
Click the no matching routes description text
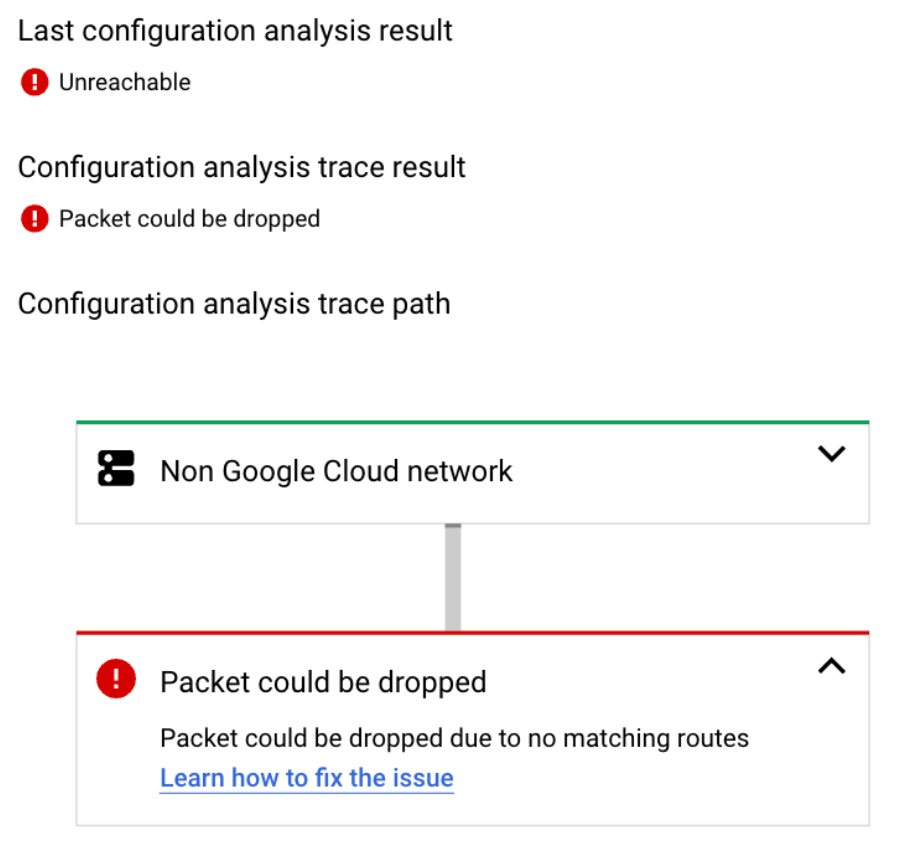tap(452, 738)
